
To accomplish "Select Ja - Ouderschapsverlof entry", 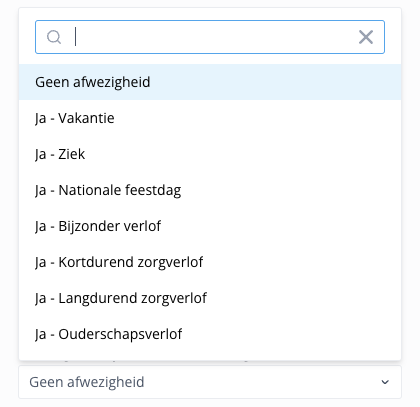I will (210, 334).
